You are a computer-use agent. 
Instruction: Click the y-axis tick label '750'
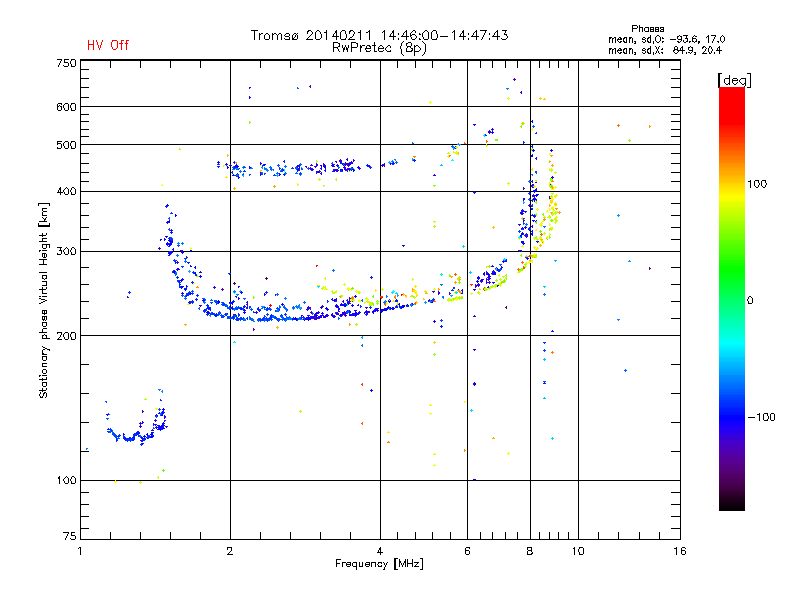pyautogui.click(x=66, y=63)
